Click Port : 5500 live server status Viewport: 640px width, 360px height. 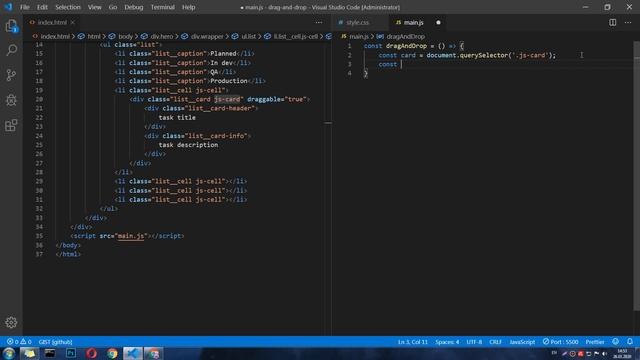coord(560,342)
